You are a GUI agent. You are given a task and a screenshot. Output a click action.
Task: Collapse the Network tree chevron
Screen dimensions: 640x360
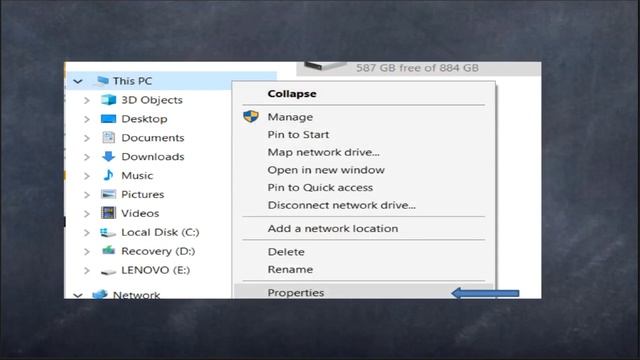[78, 295]
